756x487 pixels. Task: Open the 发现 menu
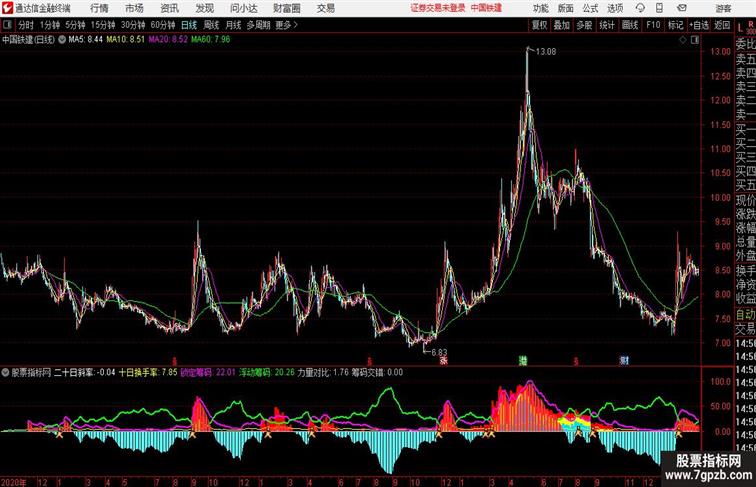(x=204, y=8)
